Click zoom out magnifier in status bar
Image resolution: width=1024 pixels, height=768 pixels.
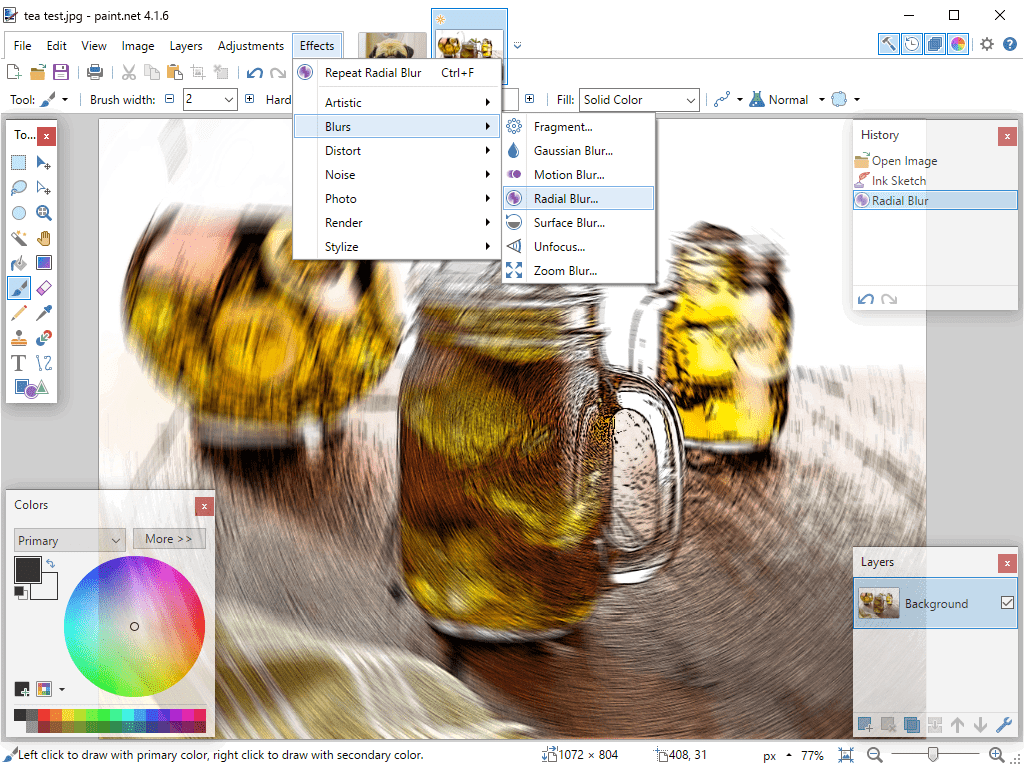pos(875,755)
